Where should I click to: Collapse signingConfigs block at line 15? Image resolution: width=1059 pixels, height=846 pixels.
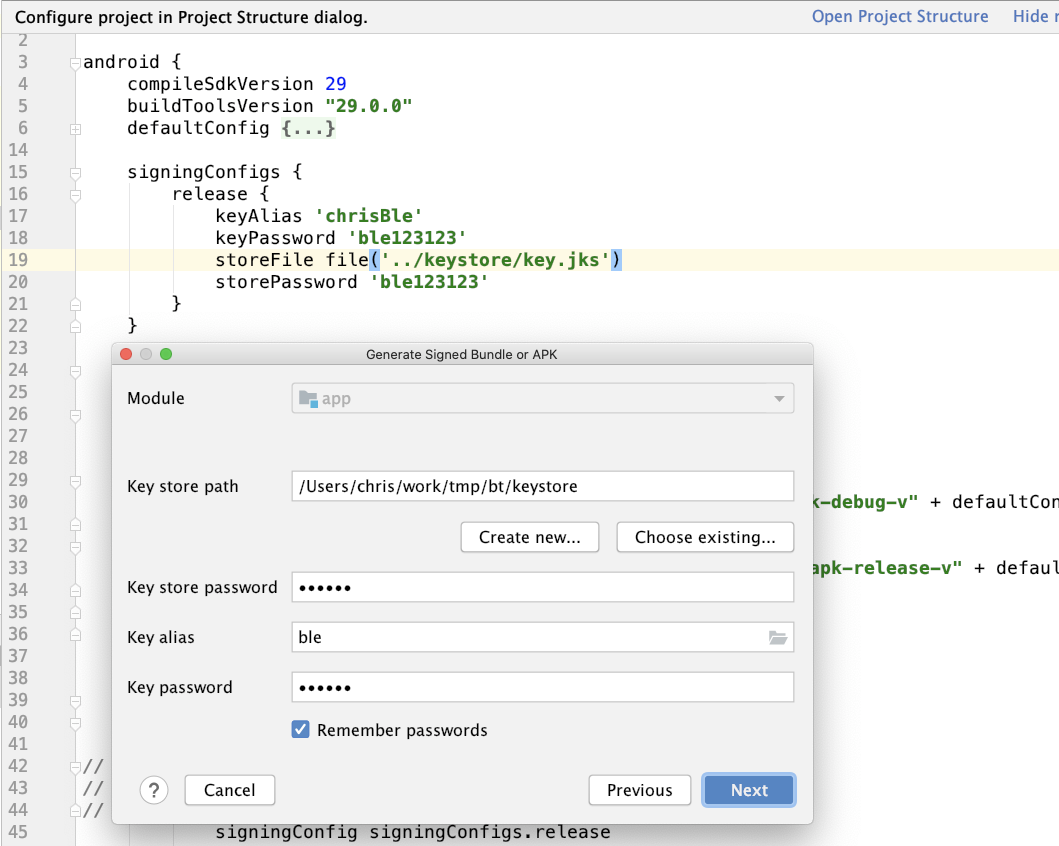[x=76, y=174]
